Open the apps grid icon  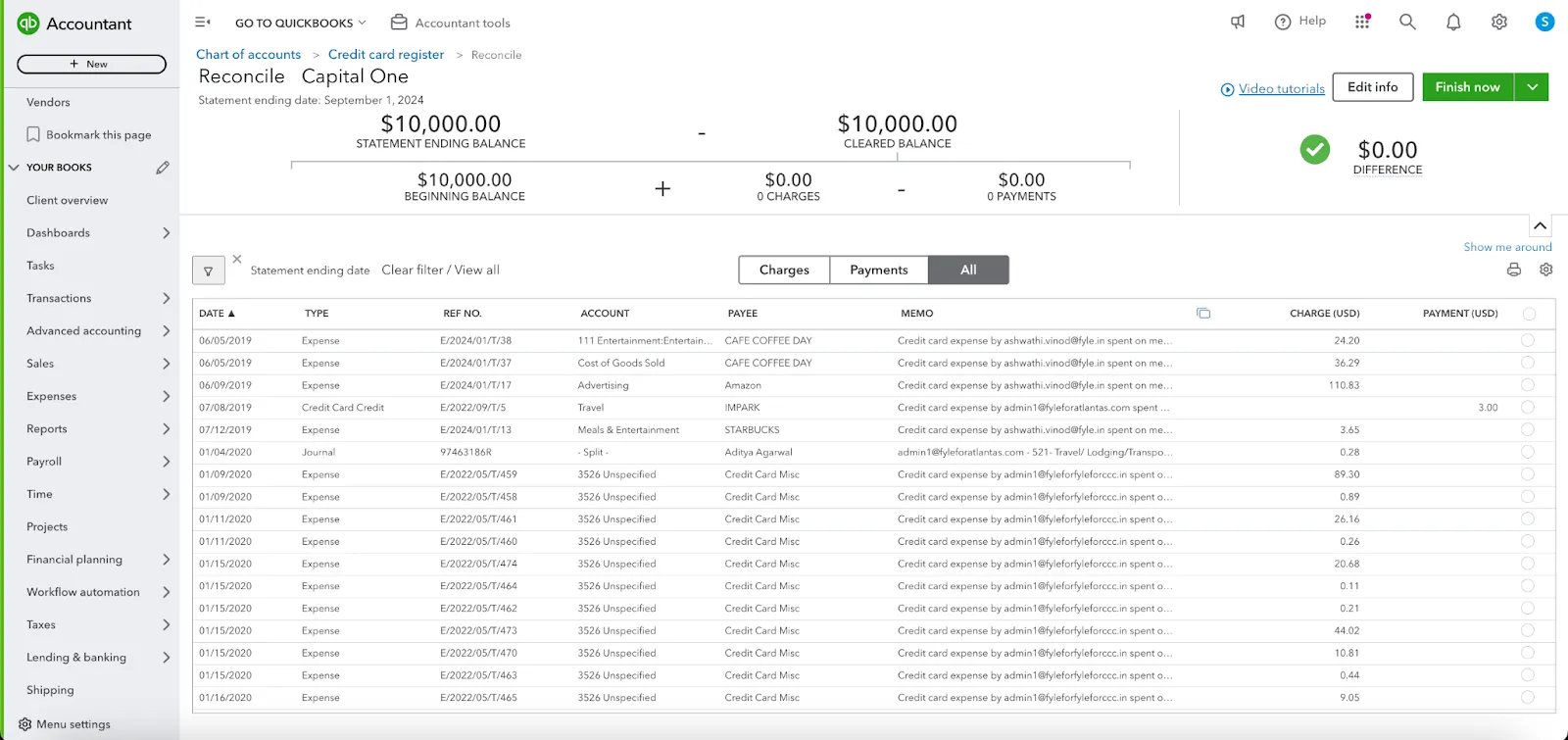point(1362,22)
